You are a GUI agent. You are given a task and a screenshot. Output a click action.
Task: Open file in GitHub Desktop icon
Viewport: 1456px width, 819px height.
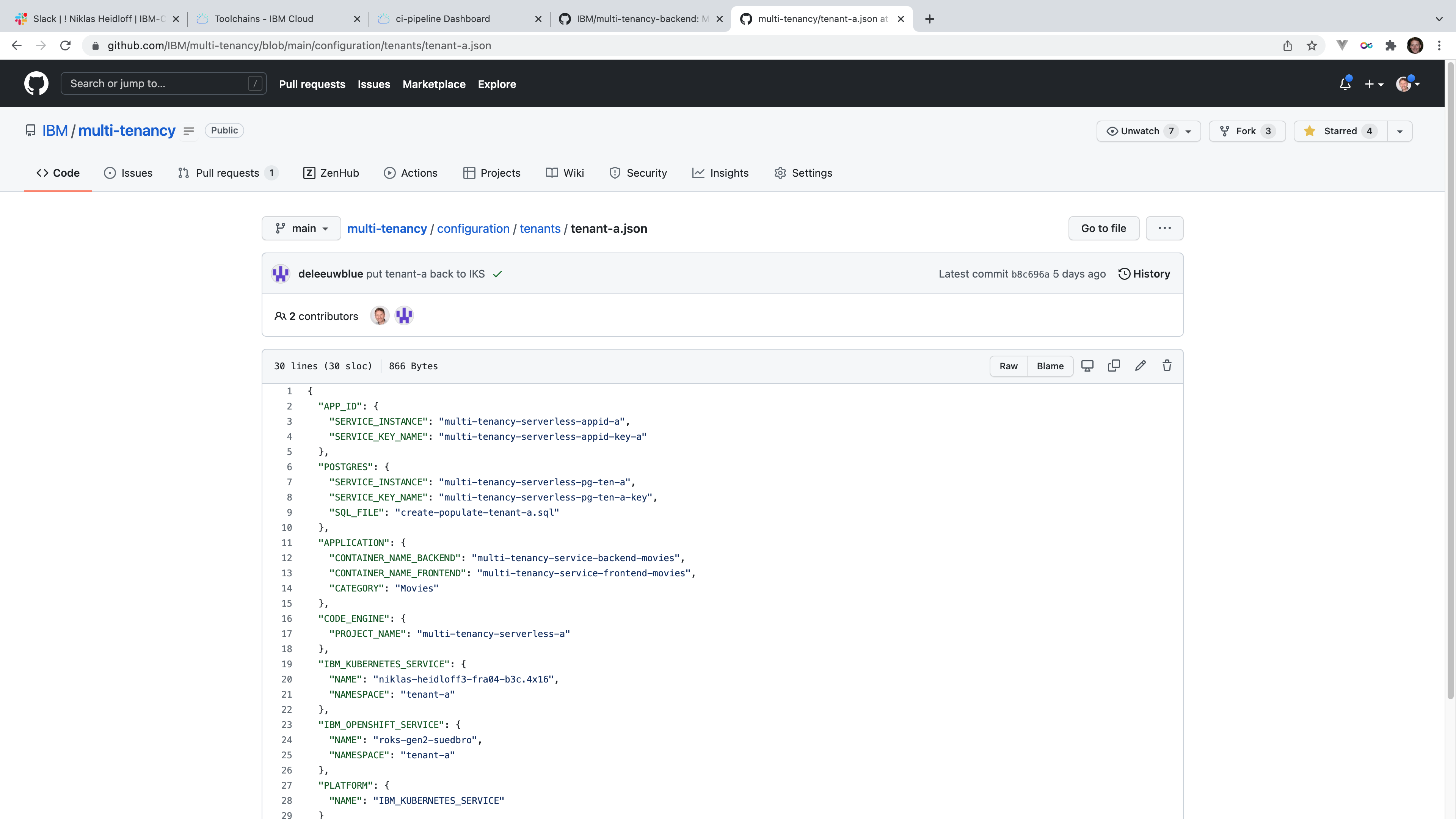(1087, 366)
